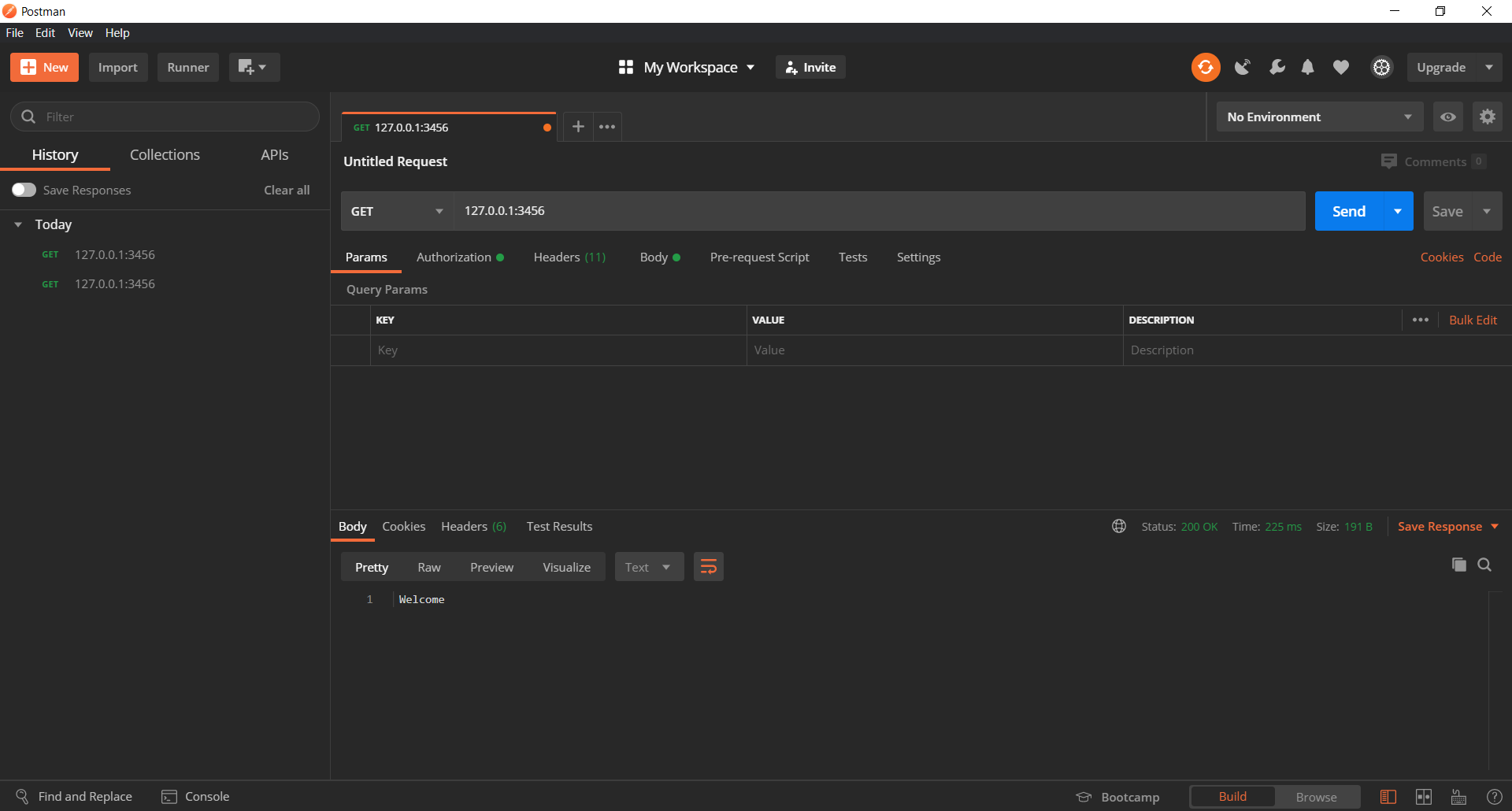Click the Invite button
The height and width of the screenshot is (811, 1512).
810,68
